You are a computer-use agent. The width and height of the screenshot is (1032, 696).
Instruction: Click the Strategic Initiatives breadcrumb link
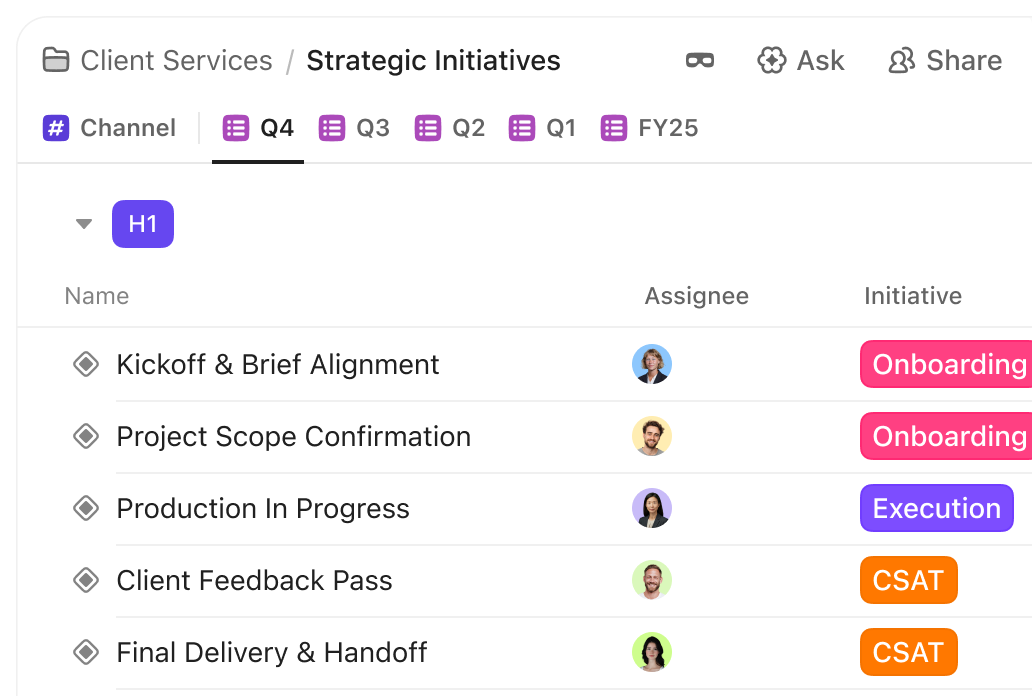[433, 61]
